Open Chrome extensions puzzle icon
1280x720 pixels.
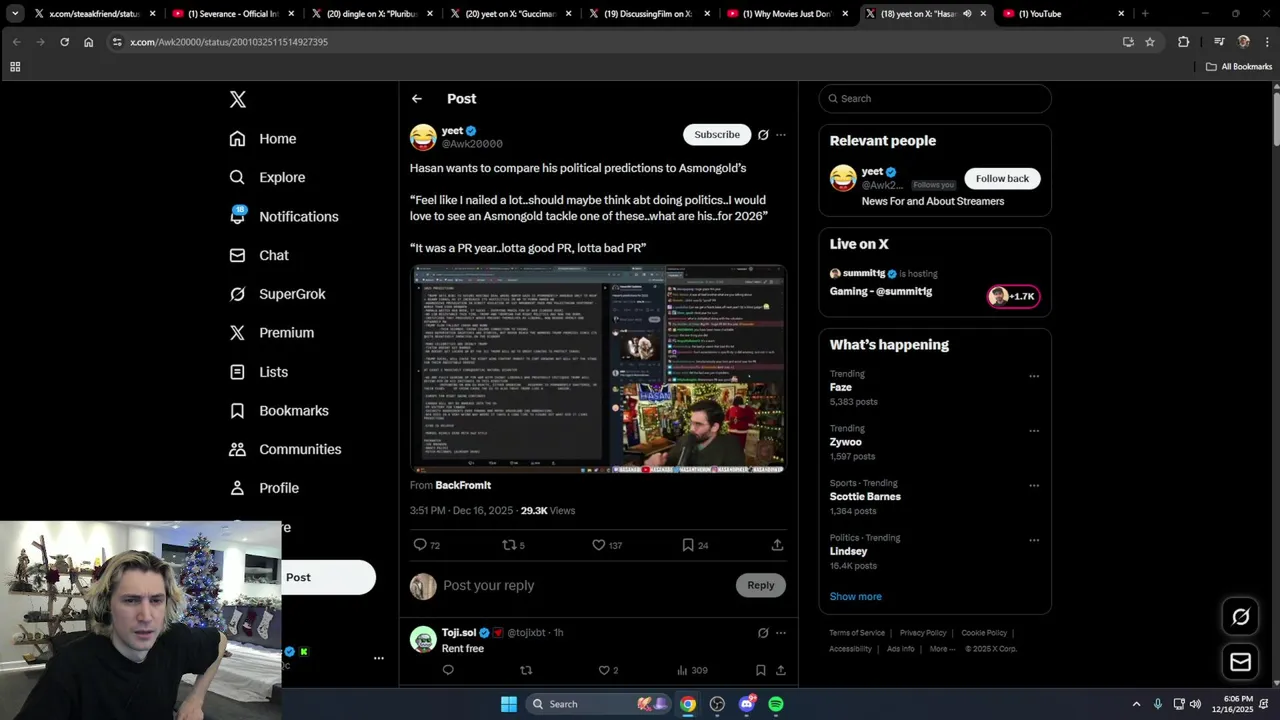tap(1184, 42)
